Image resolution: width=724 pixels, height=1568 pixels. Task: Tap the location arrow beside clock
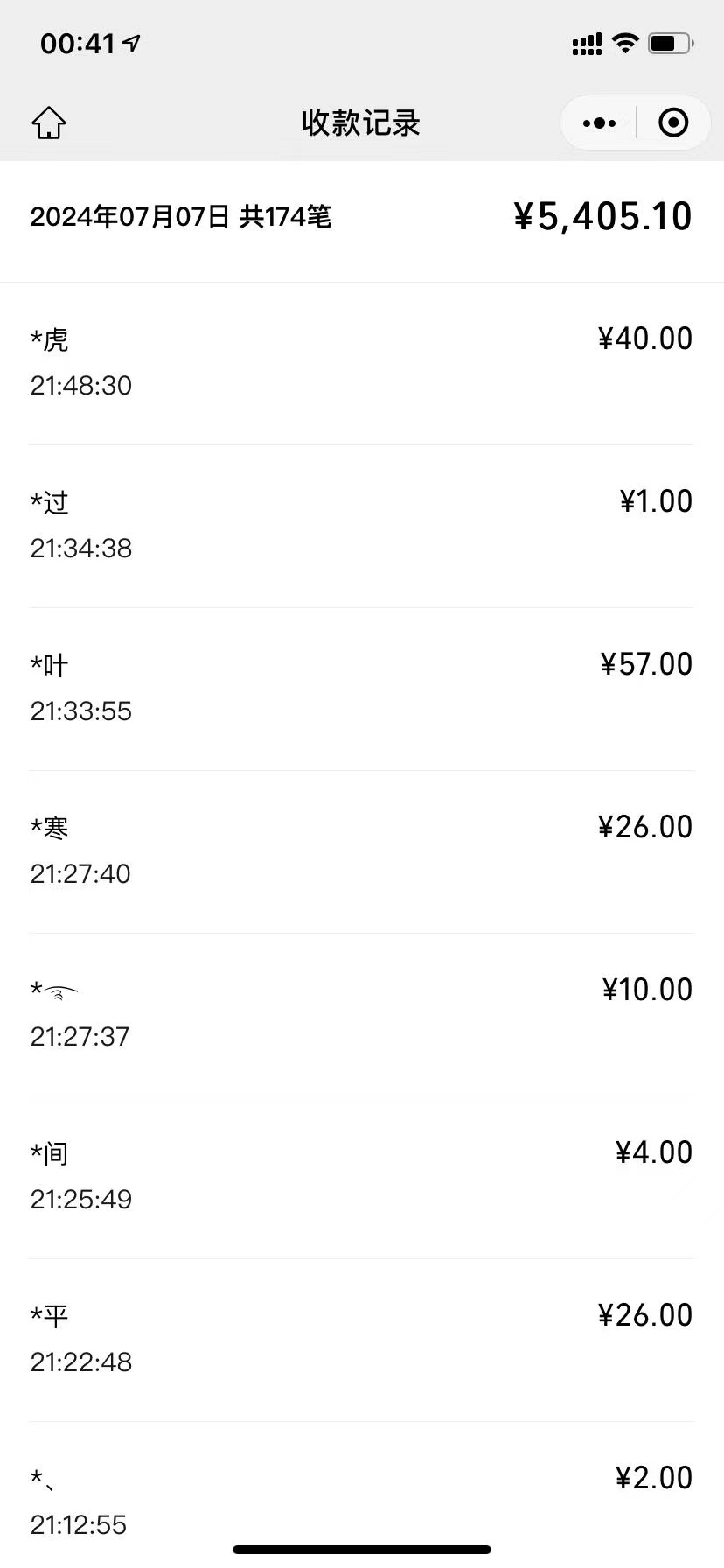tap(132, 43)
